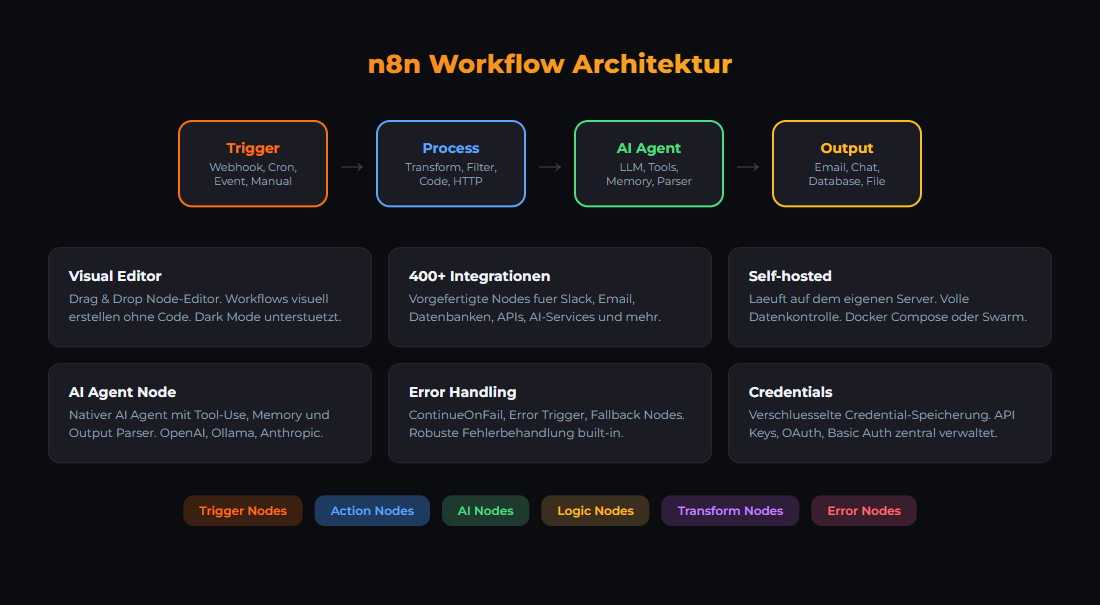Click the arrow between AI Agent and Output
1100x605 pixels.
pos(748,167)
